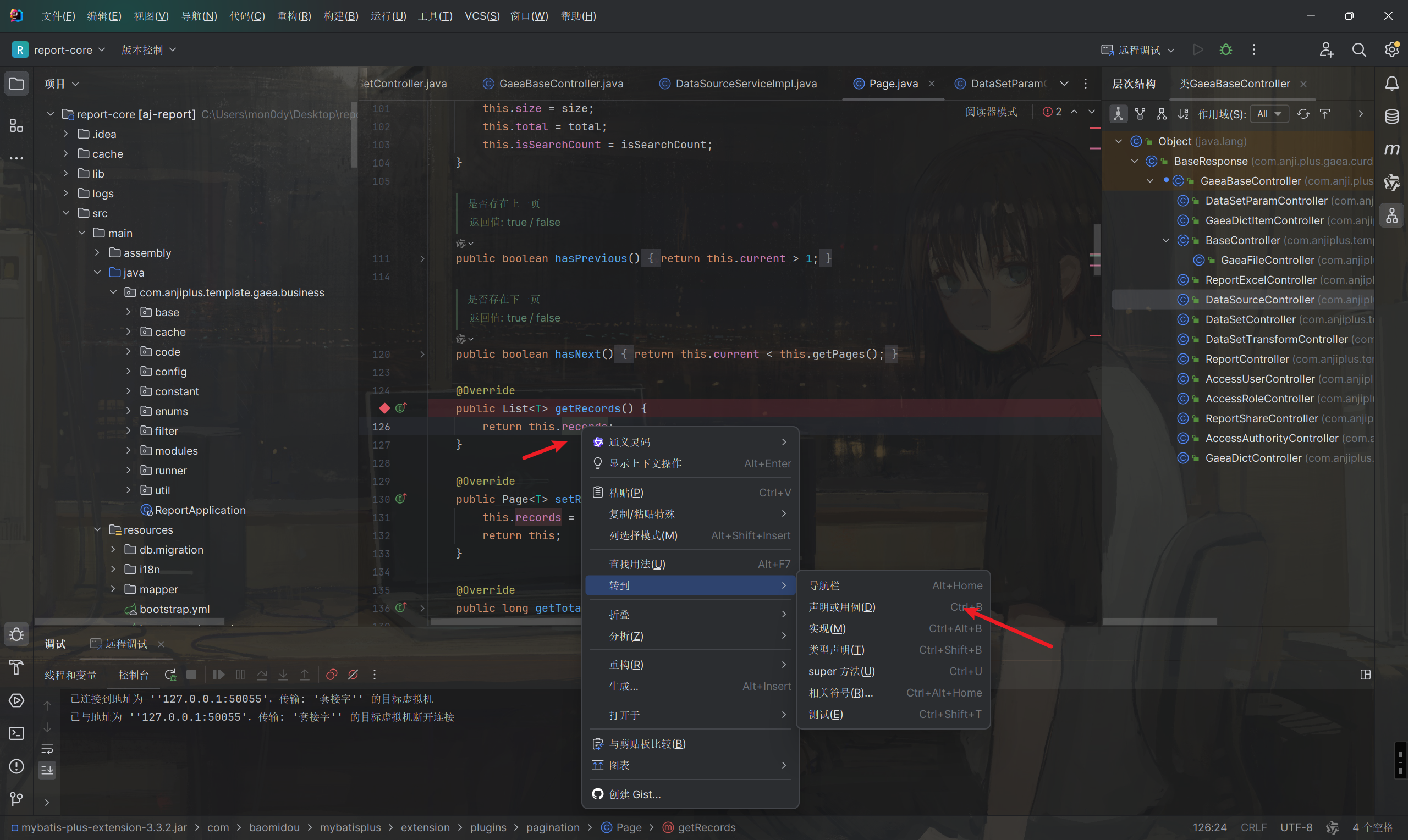Viewport: 1408px width, 840px height.
Task: Toggle scroll to end in console
Action: (x=47, y=770)
